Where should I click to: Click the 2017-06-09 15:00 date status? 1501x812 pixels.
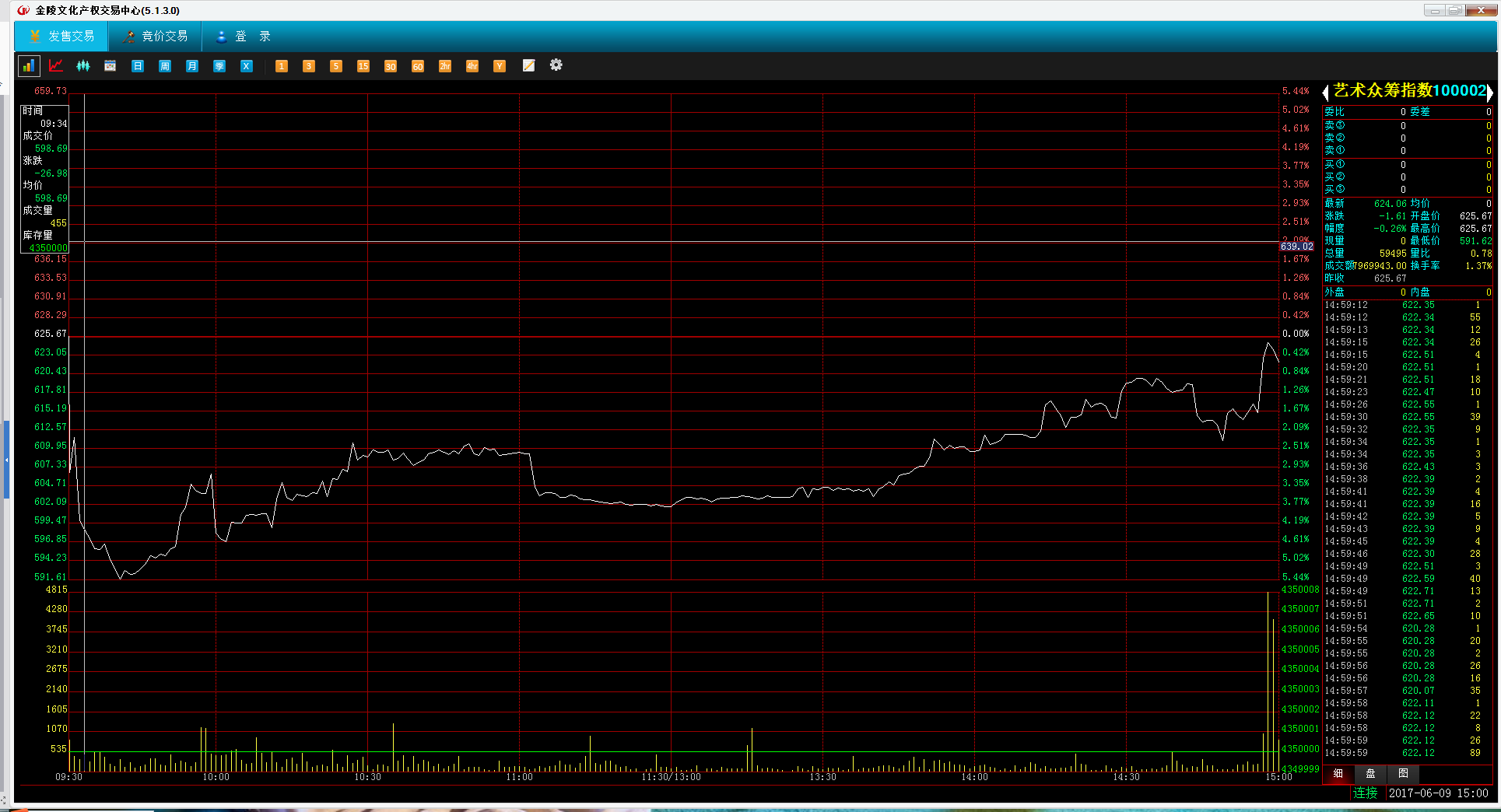1438,793
